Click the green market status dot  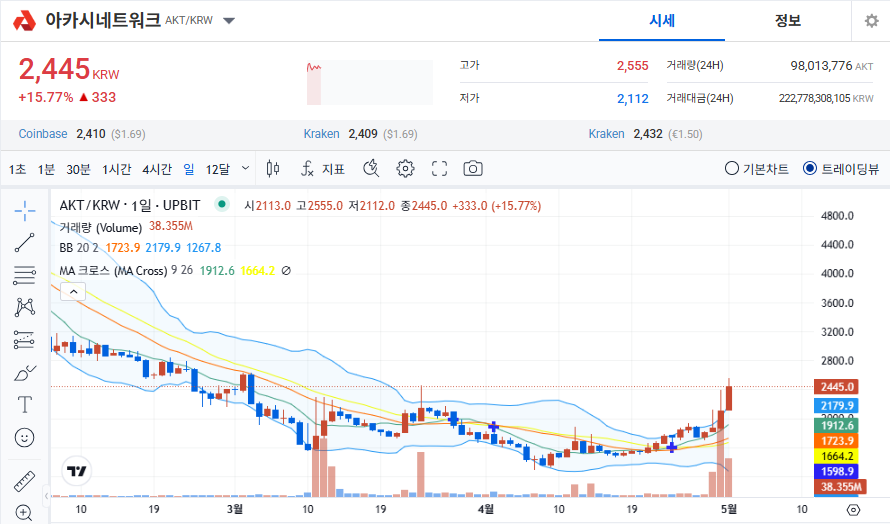(x=222, y=204)
